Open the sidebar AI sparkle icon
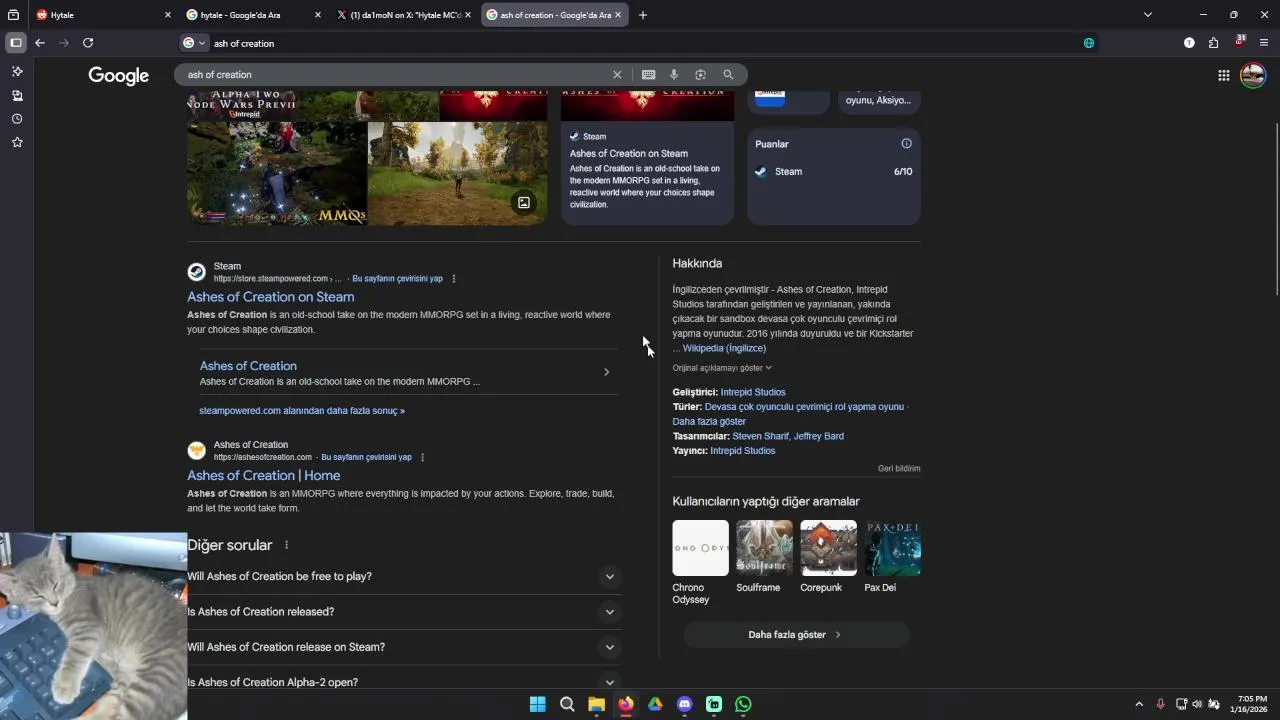 (17, 72)
